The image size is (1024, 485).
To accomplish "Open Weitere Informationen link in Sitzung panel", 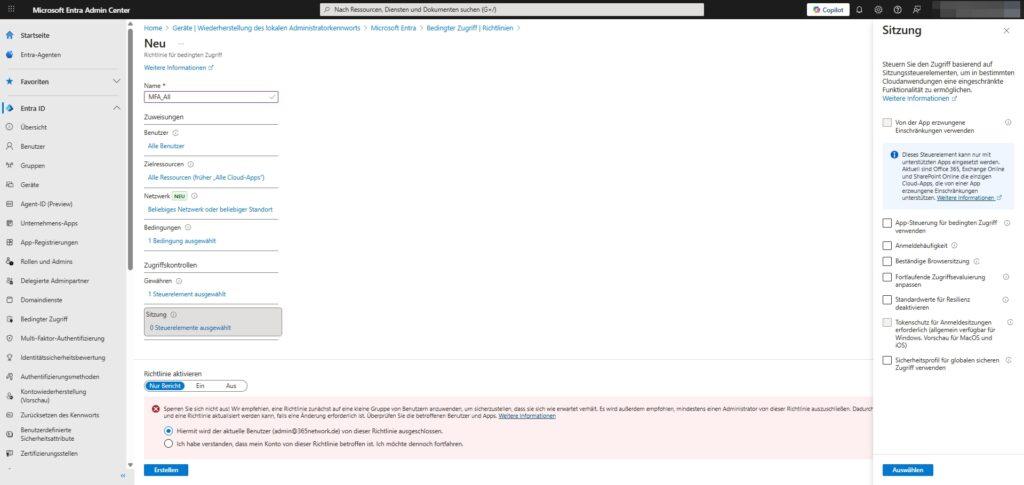I will (x=920, y=99).
